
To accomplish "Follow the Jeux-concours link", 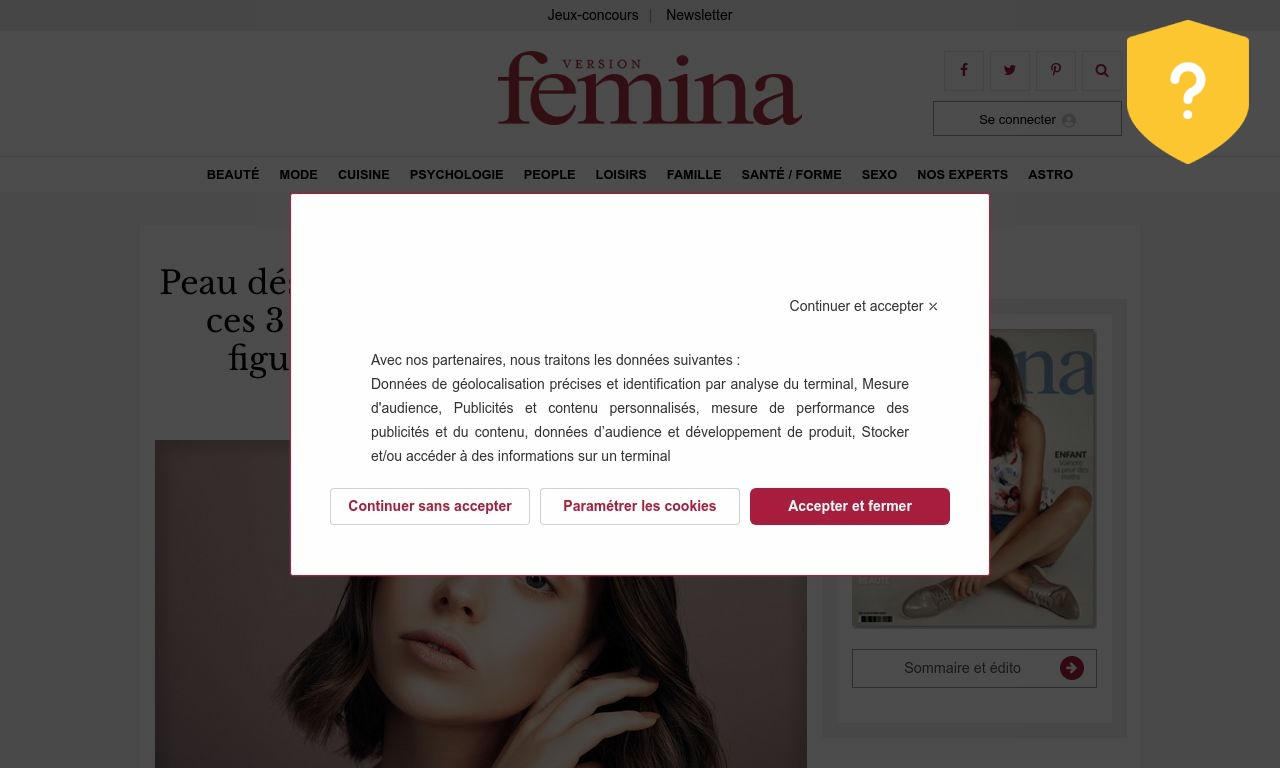I will 593,15.
